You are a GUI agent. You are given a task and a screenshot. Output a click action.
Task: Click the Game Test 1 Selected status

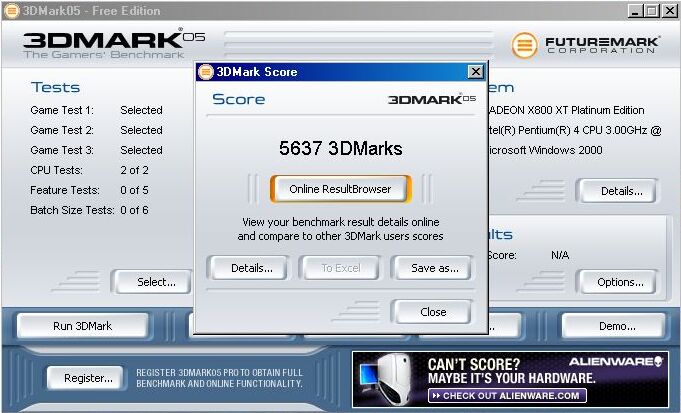141,110
